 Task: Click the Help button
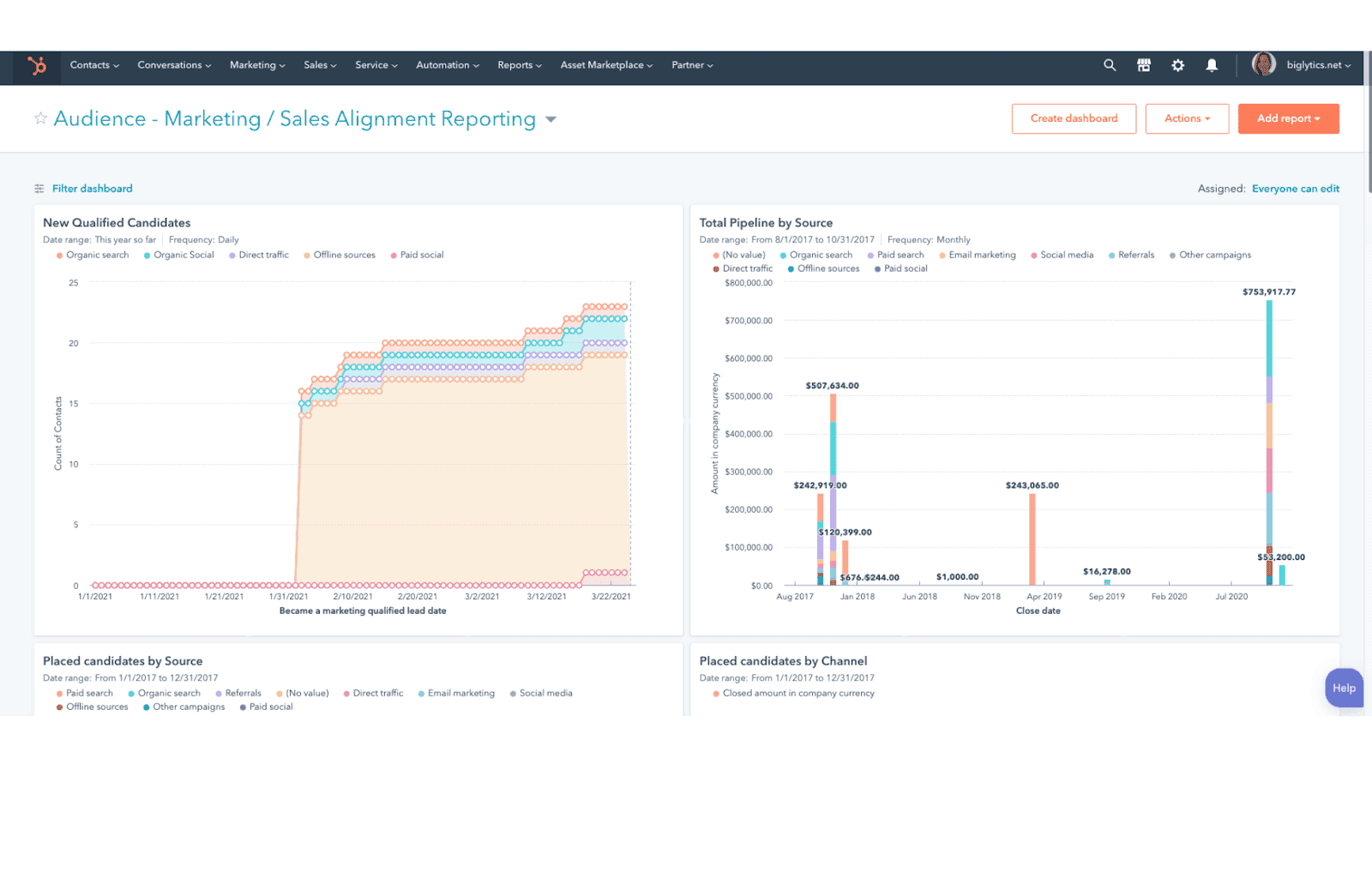point(1344,688)
